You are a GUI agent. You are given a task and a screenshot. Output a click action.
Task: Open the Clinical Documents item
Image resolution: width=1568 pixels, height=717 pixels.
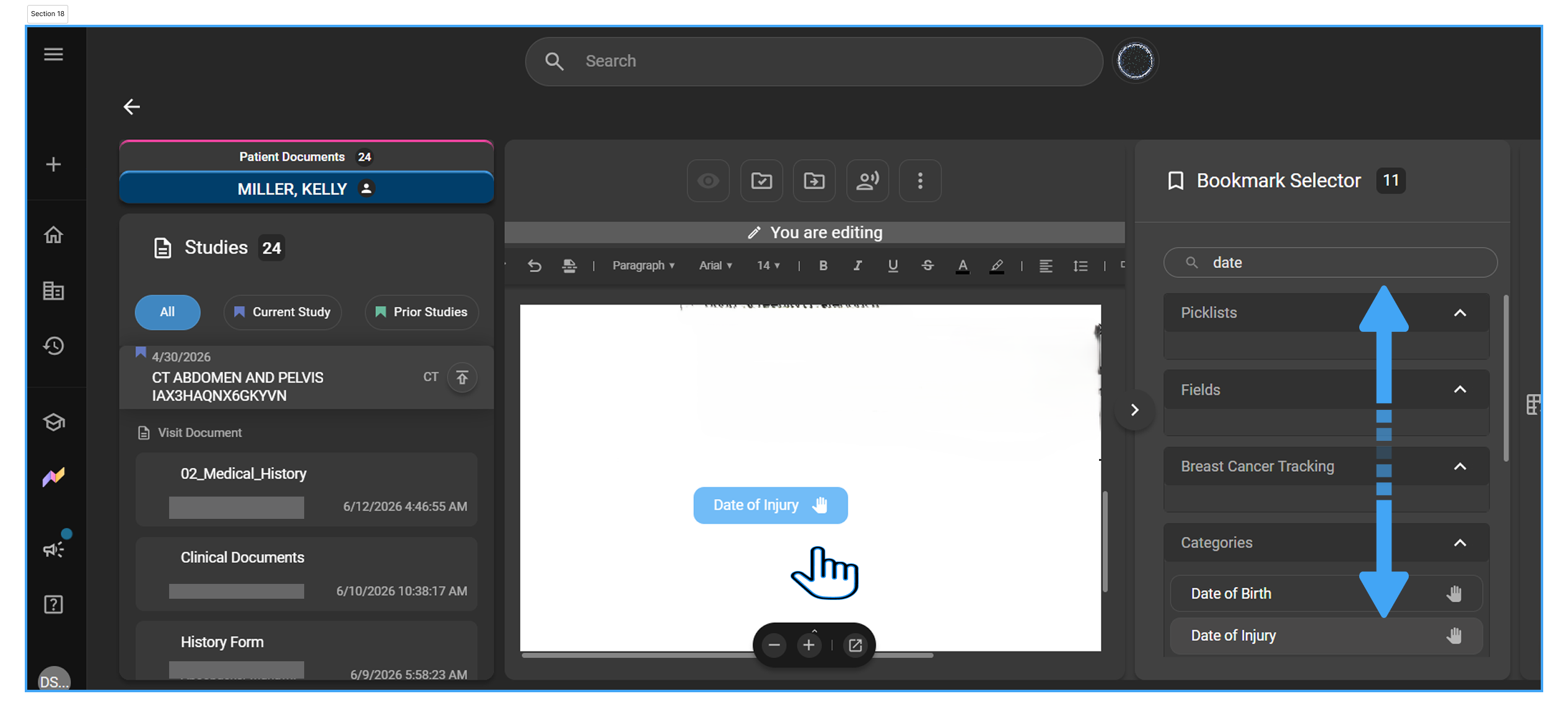coord(306,573)
